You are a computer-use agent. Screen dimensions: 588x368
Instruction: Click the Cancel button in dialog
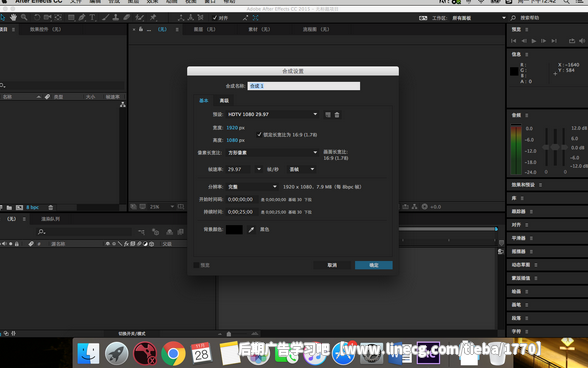point(332,265)
